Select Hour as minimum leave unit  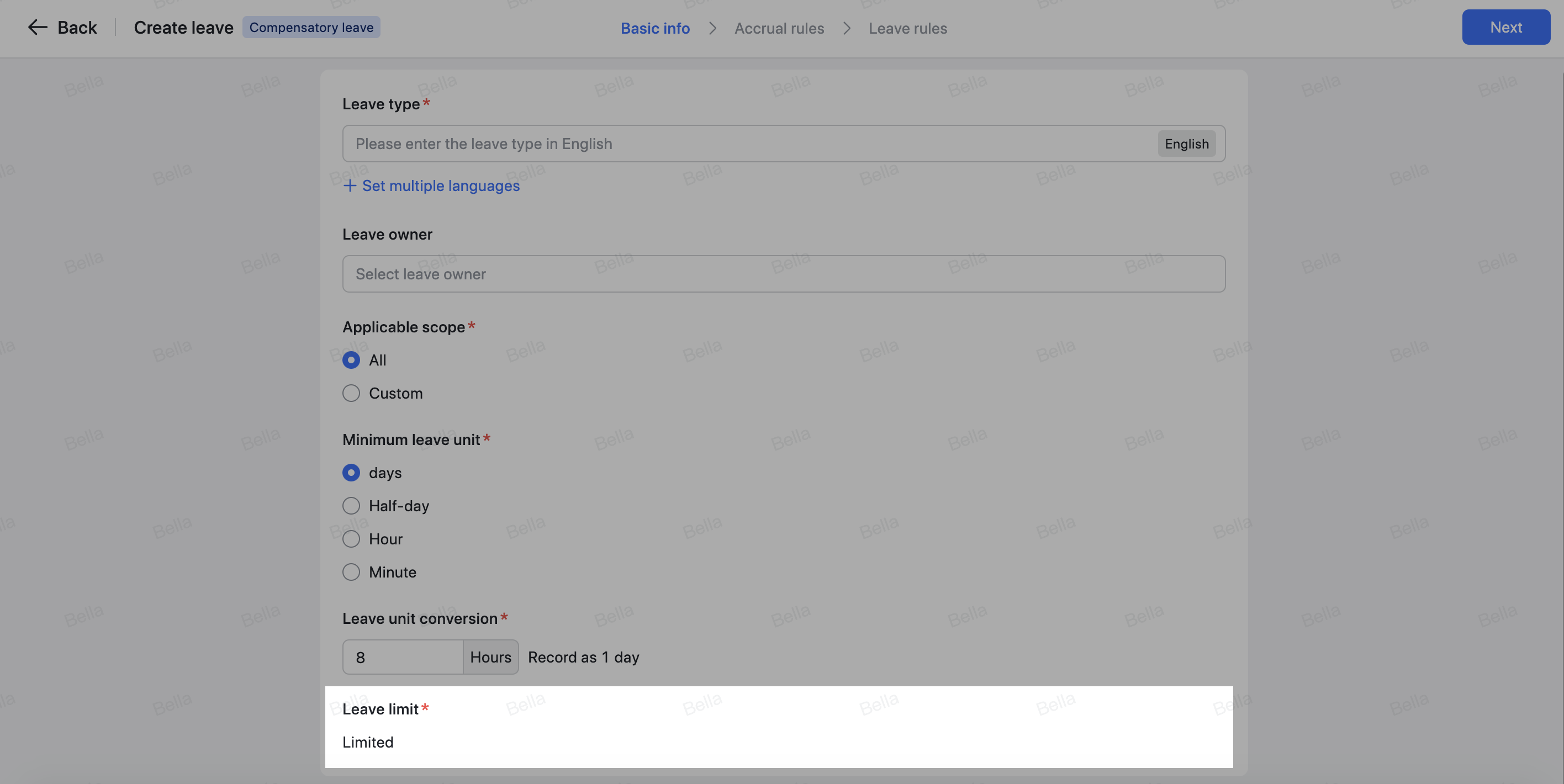pos(351,539)
